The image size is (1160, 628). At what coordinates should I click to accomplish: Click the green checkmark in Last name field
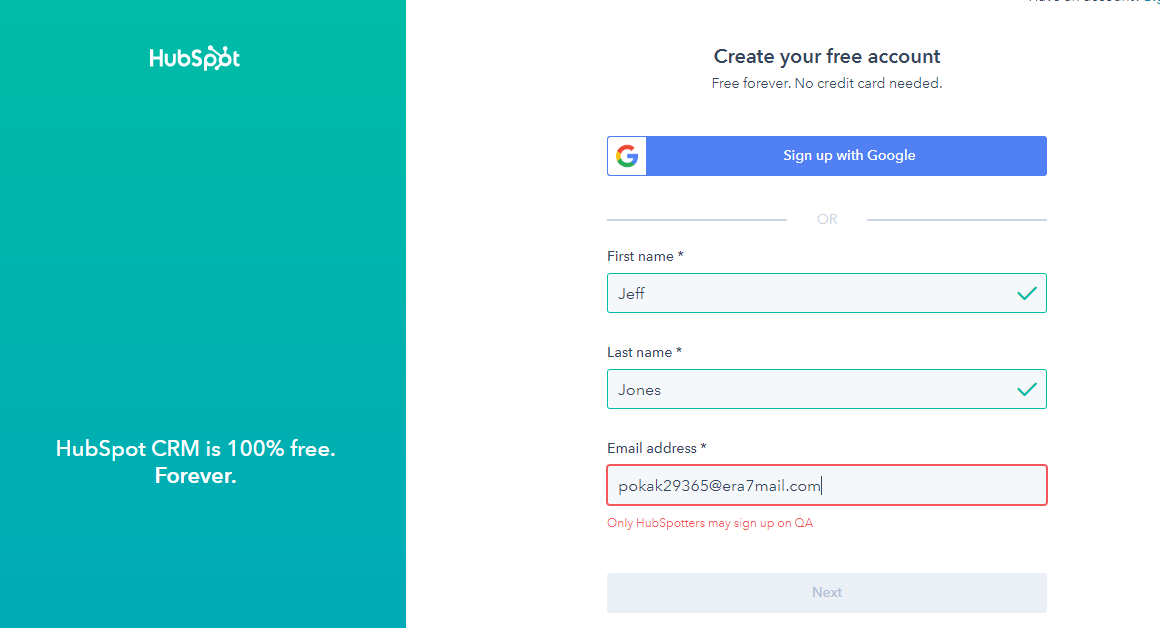(1026, 389)
